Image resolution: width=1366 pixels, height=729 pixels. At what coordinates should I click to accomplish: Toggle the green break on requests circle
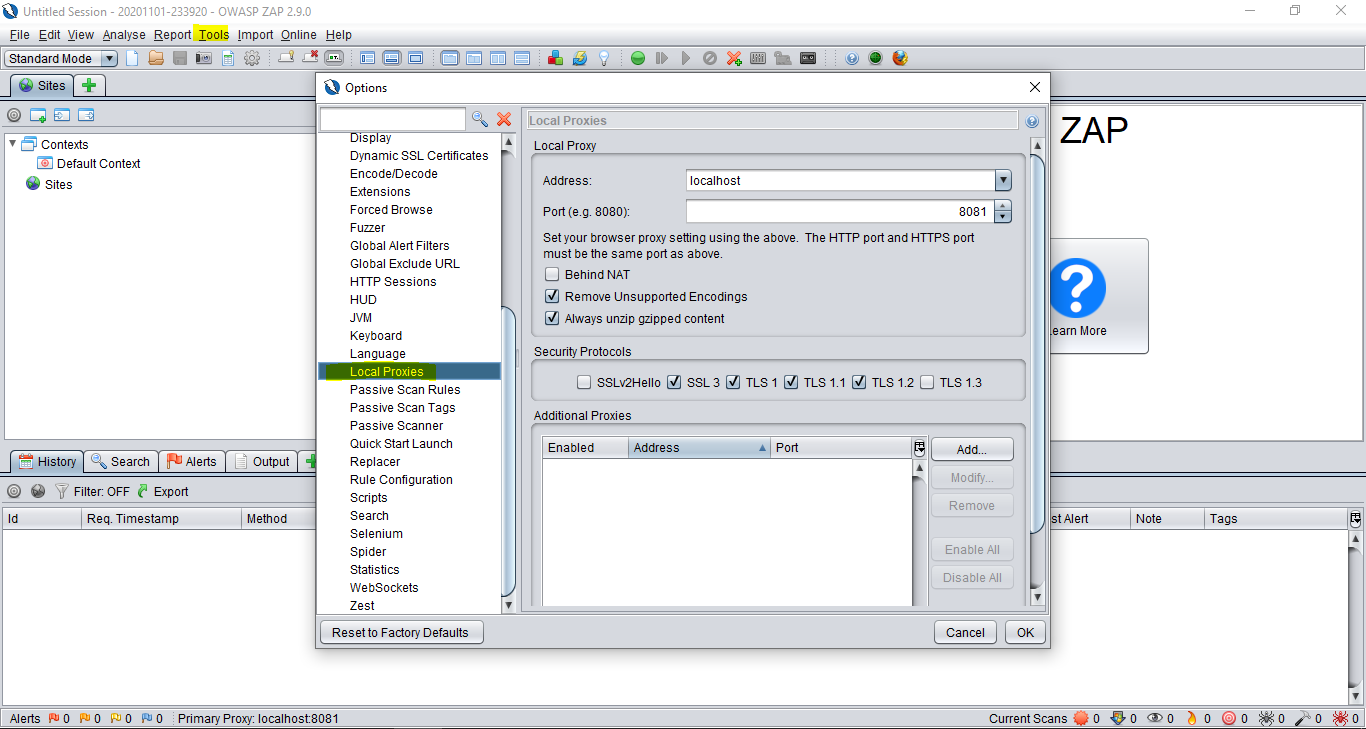point(638,58)
